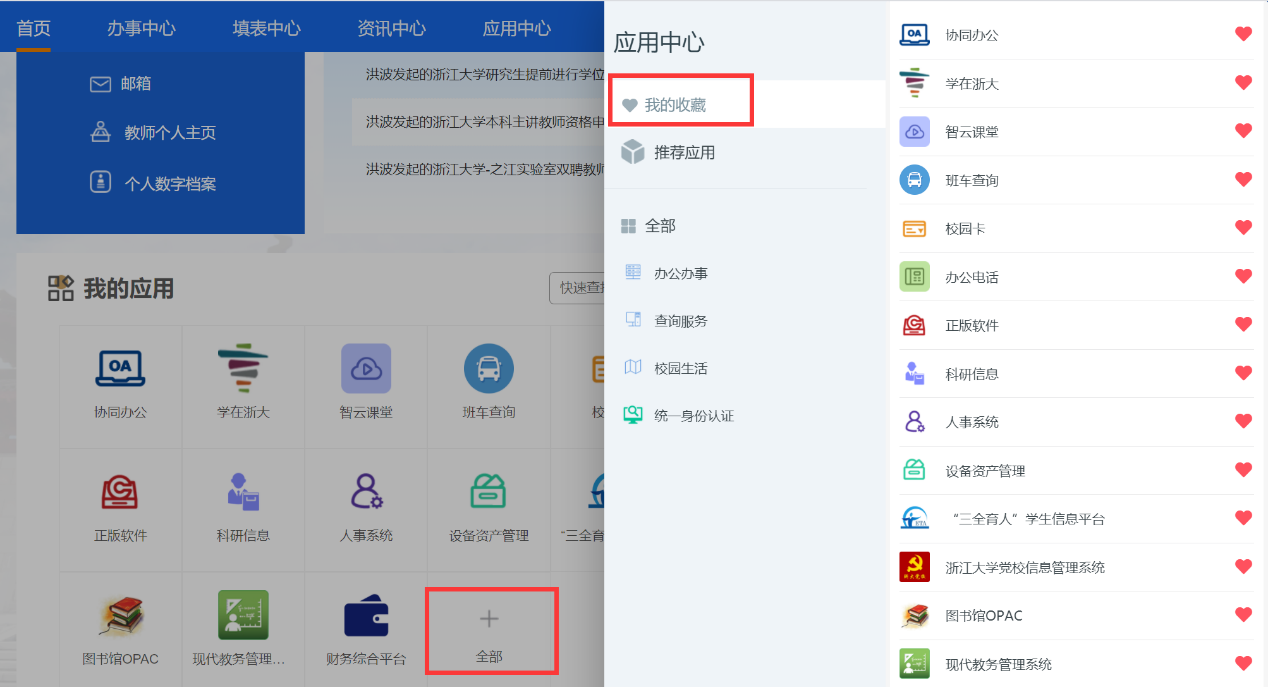Click the 快速查找 search field
This screenshot has width=1268, height=687.
pos(577,288)
